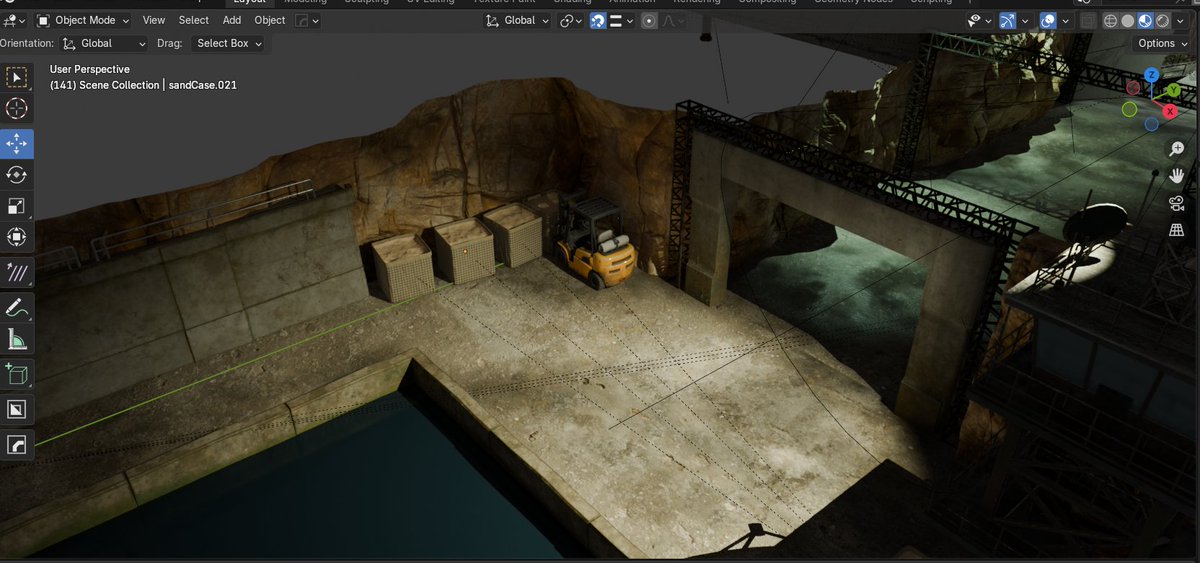Switch to Solid viewport shading

(1128, 20)
